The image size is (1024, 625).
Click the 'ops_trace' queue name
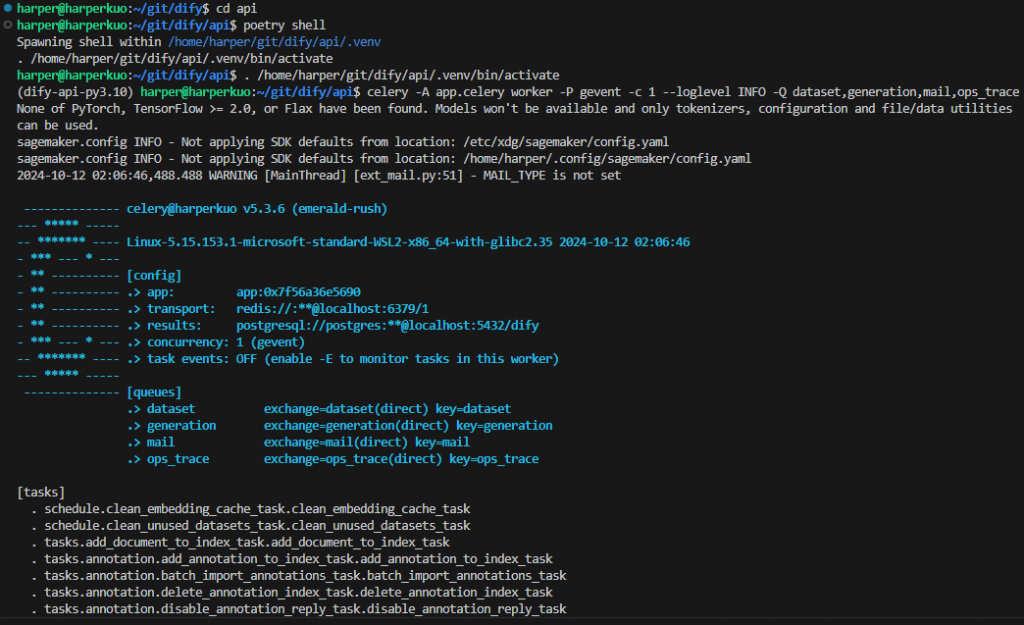pyautogui.click(x=178, y=458)
